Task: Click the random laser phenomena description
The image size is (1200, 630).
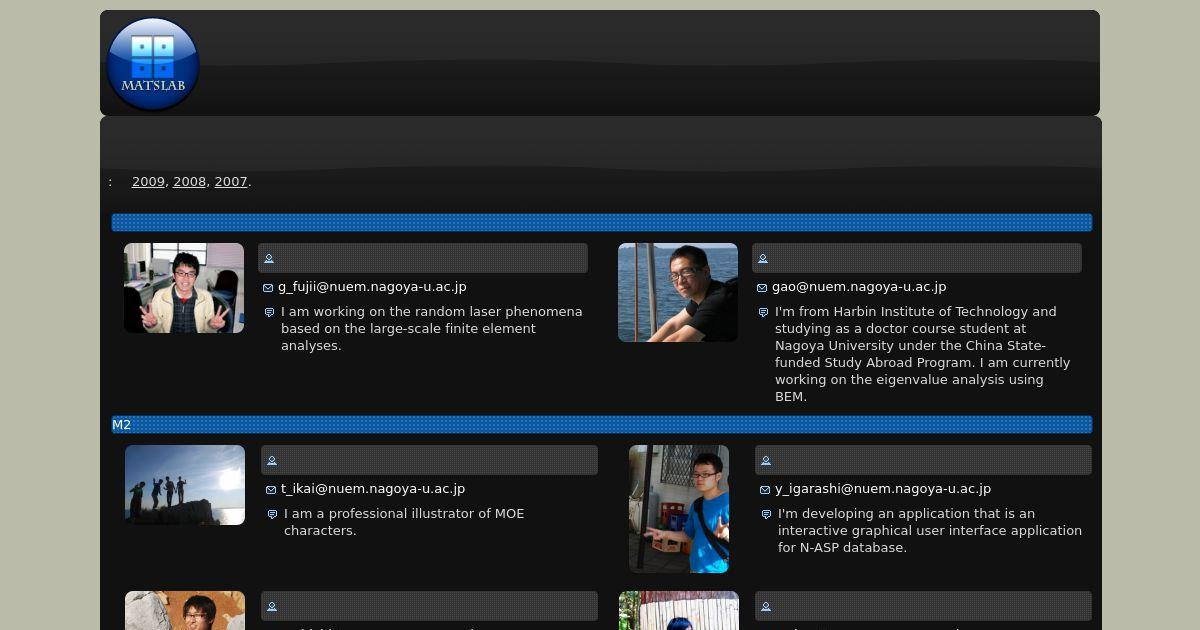Action: (x=431, y=329)
